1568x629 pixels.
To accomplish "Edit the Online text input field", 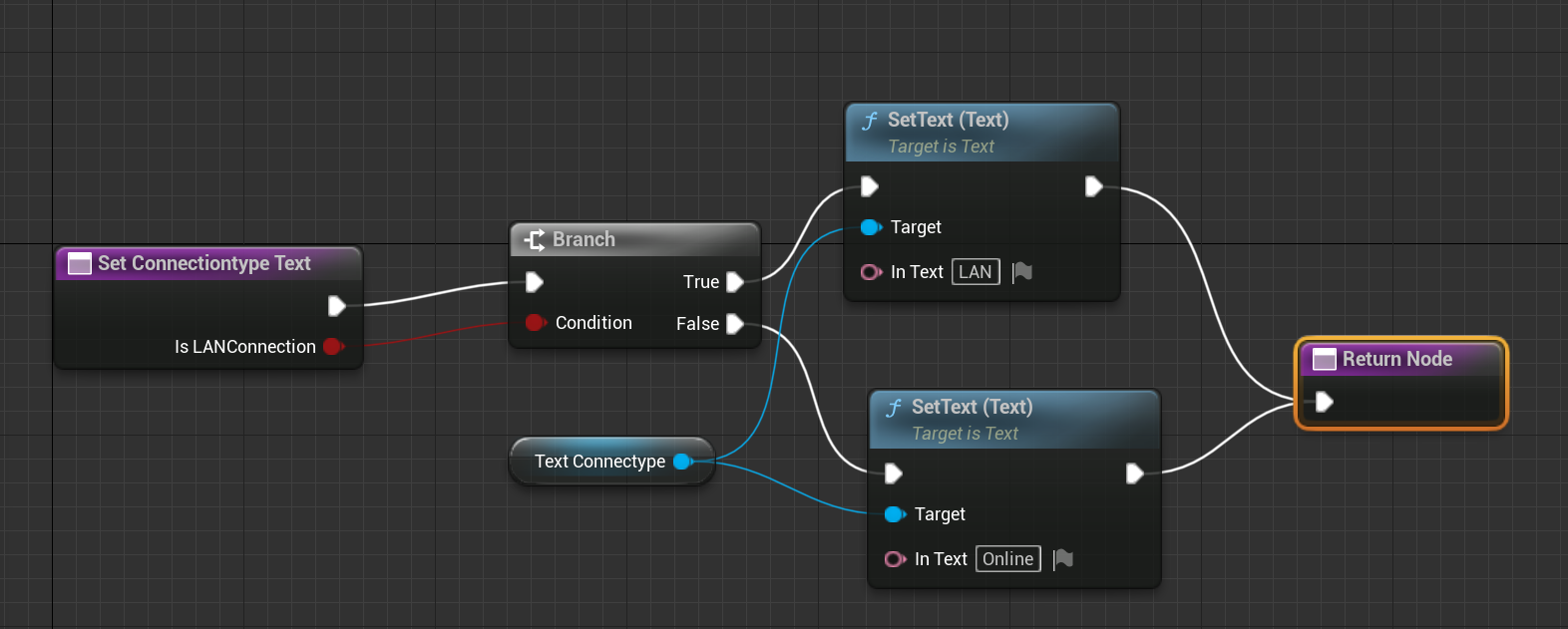I will 1007,559.
